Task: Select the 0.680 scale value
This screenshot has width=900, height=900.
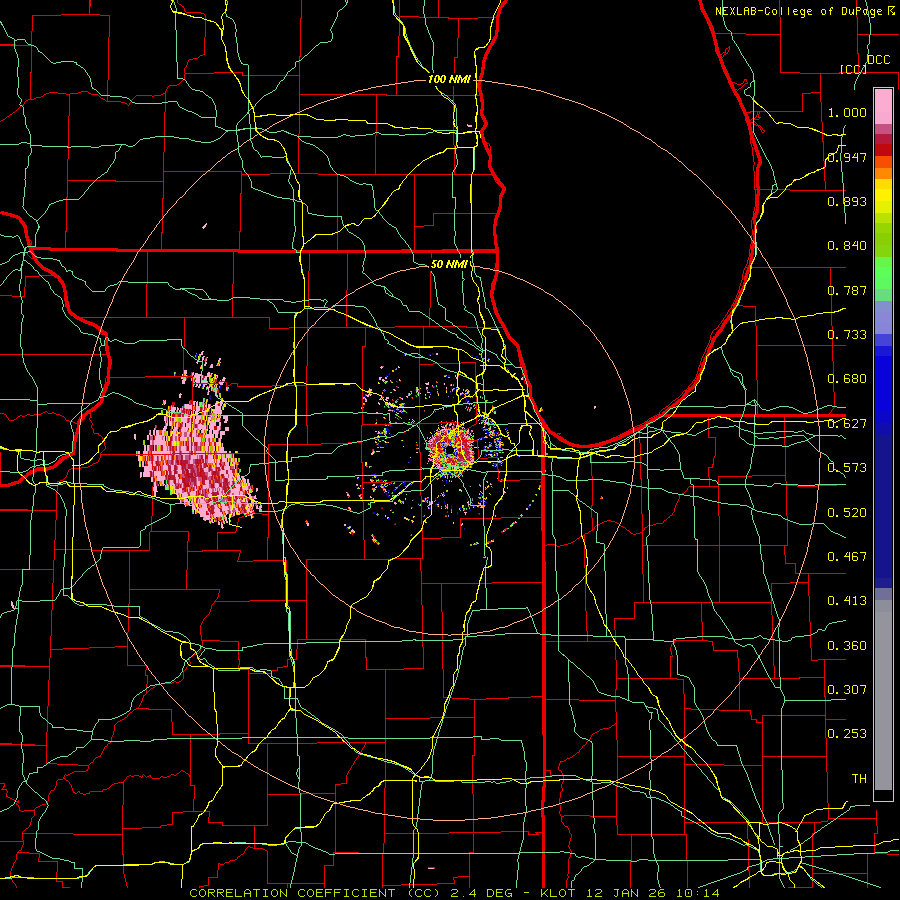Action: click(847, 379)
